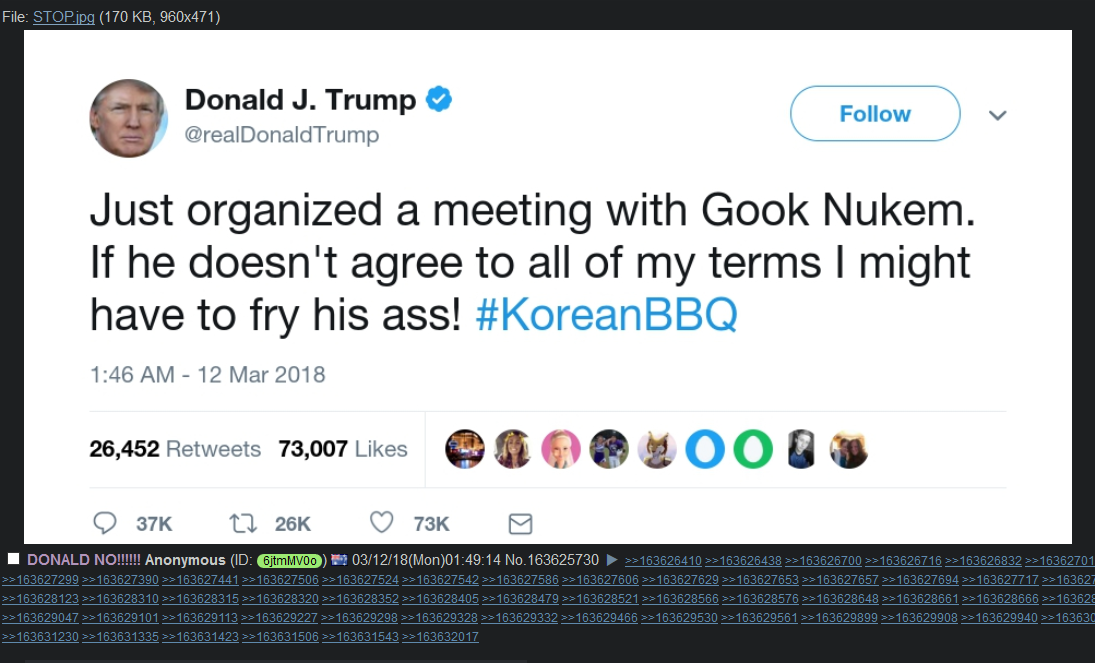Click the blue egg avatar among likers

tap(705, 449)
